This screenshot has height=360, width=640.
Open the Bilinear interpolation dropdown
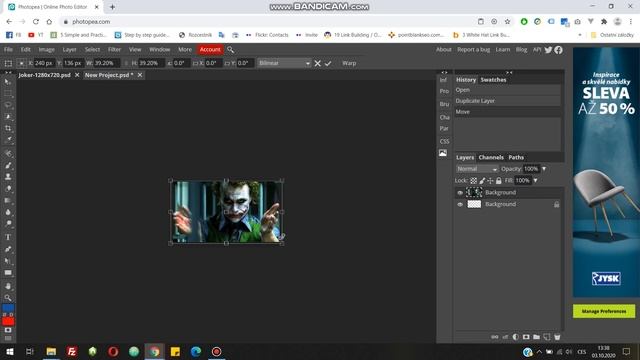(x=284, y=63)
